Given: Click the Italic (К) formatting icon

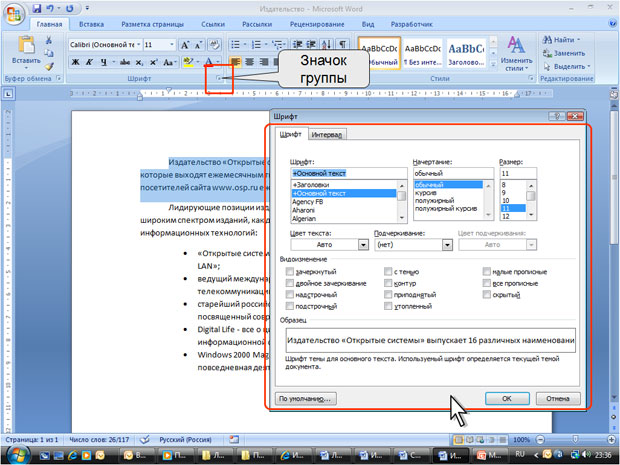Looking at the screenshot, I should click(x=89, y=62).
